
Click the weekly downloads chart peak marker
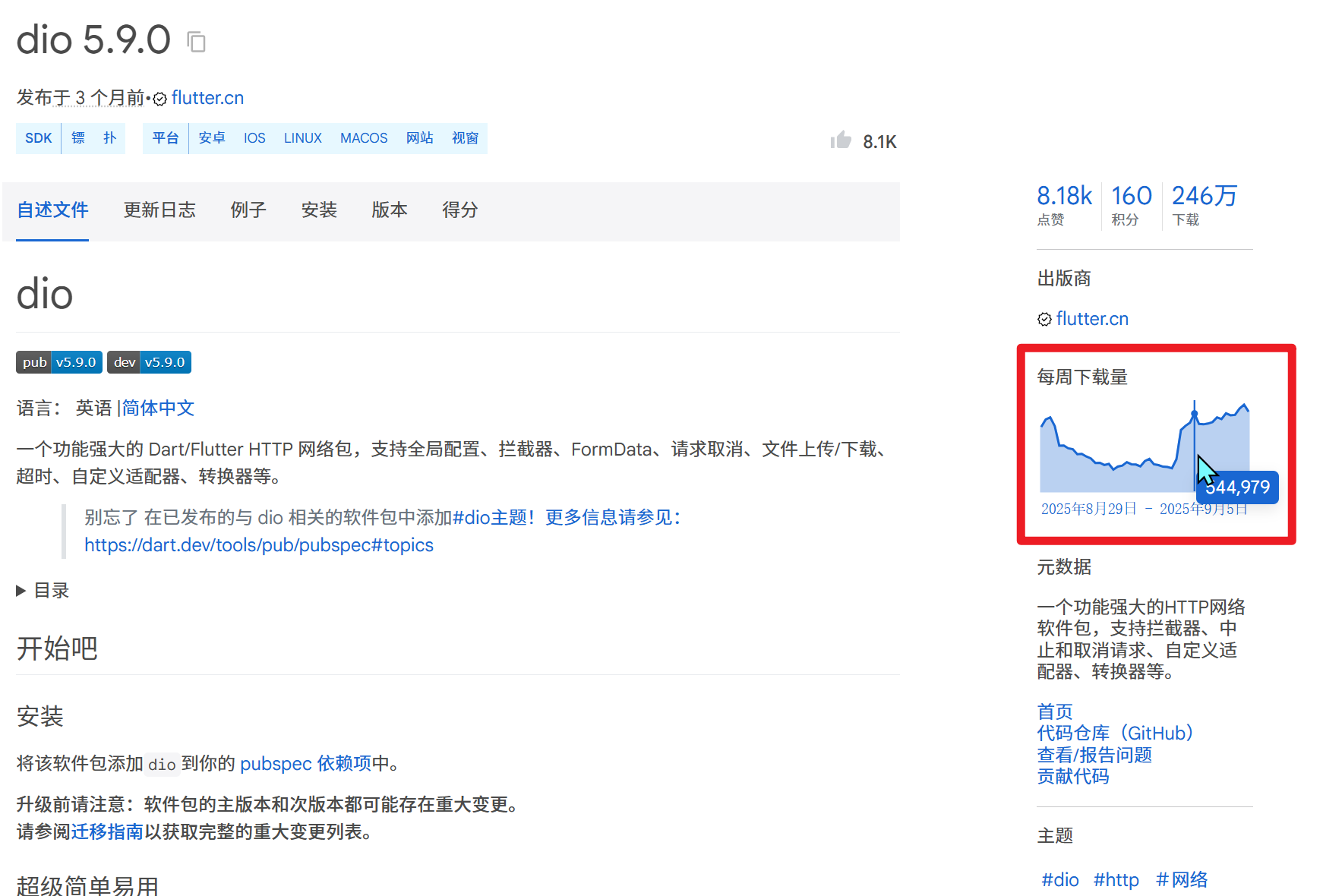(1194, 414)
